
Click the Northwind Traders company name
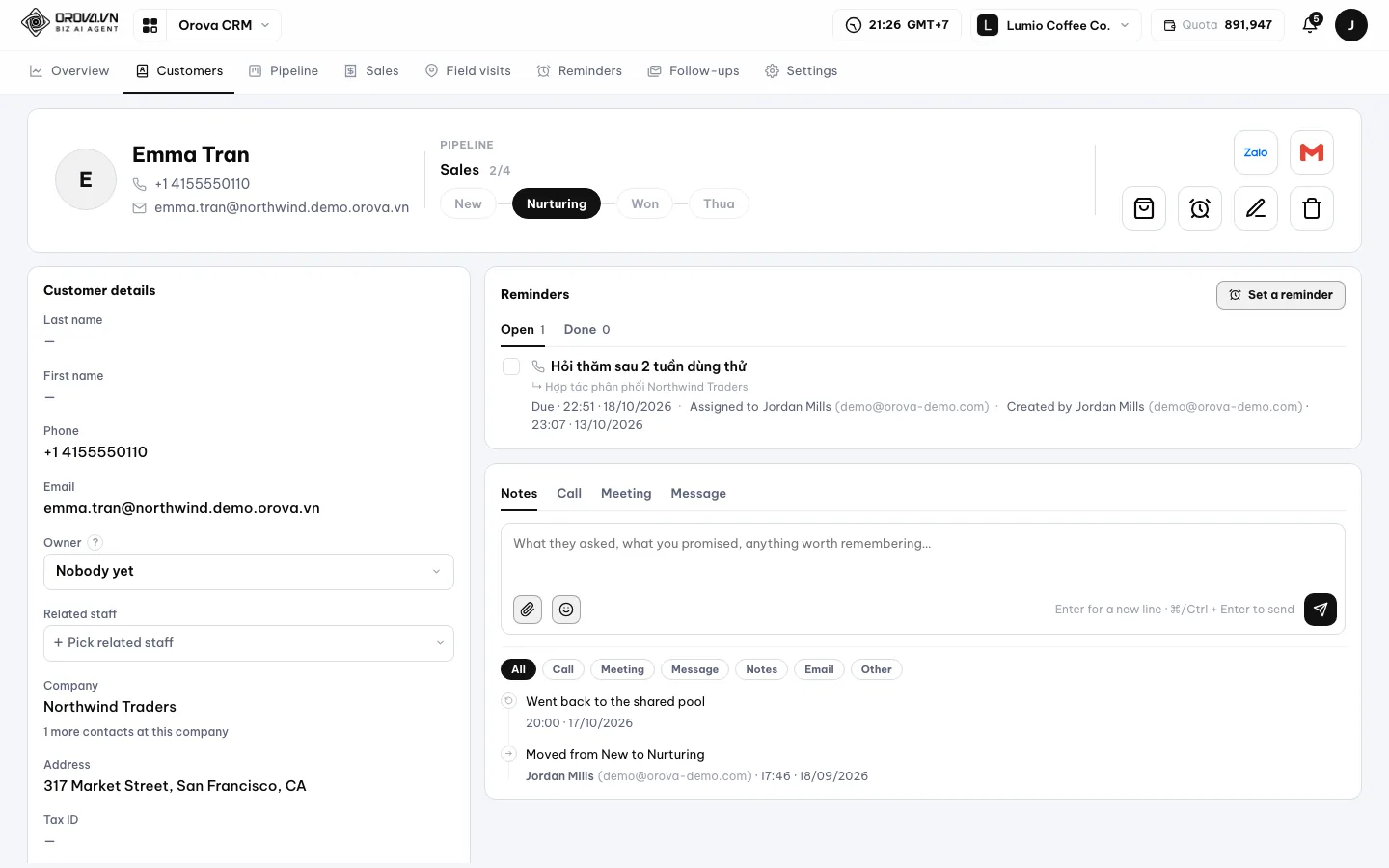[110, 707]
